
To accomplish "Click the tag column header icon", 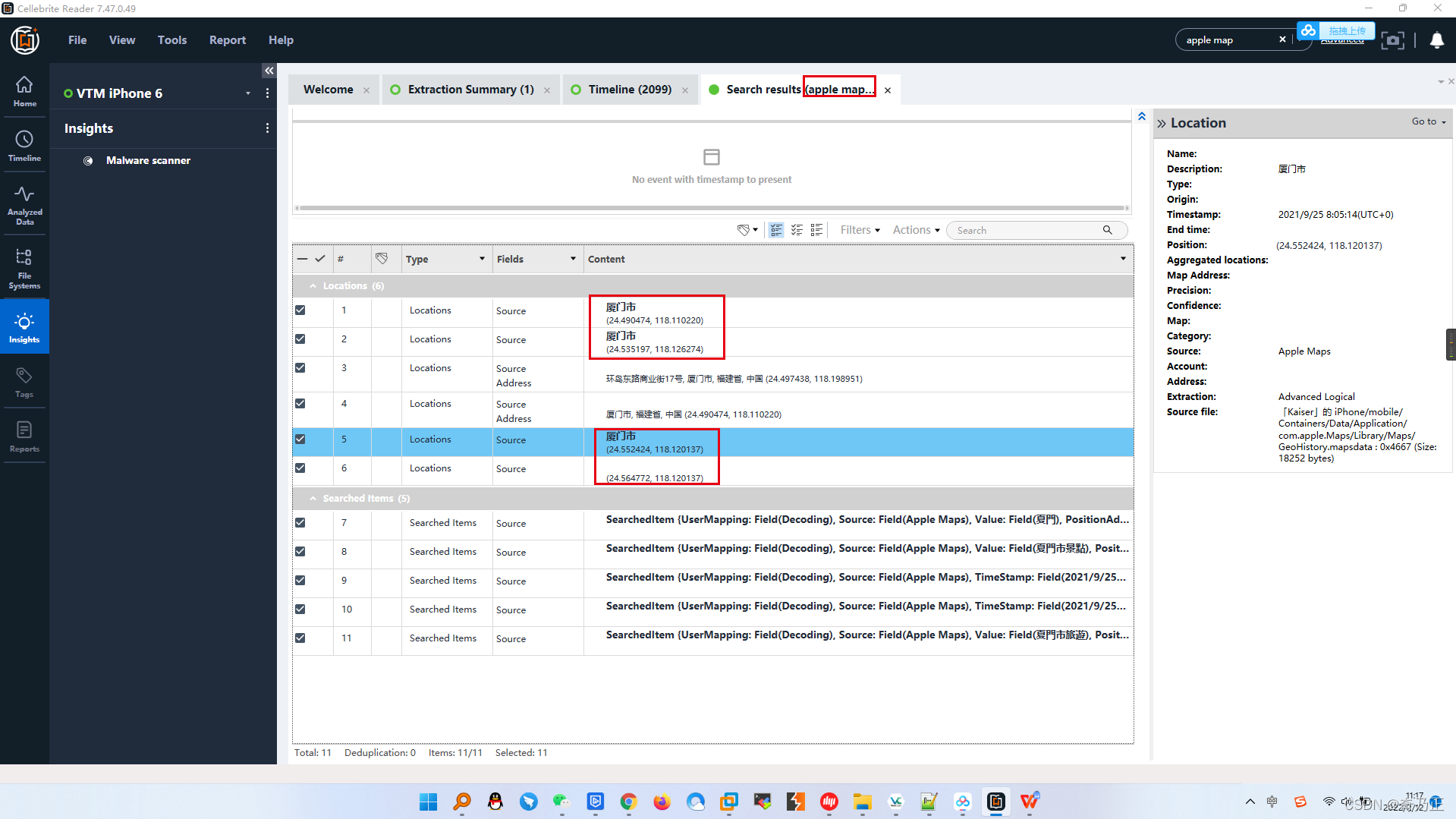I will coord(382,259).
